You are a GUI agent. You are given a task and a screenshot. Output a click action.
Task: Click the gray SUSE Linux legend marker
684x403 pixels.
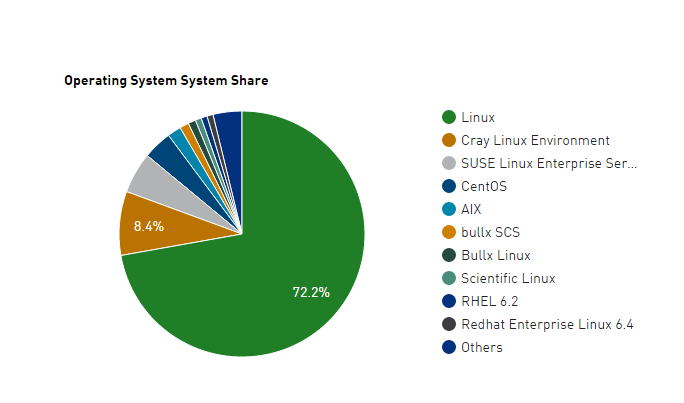[x=449, y=164]
